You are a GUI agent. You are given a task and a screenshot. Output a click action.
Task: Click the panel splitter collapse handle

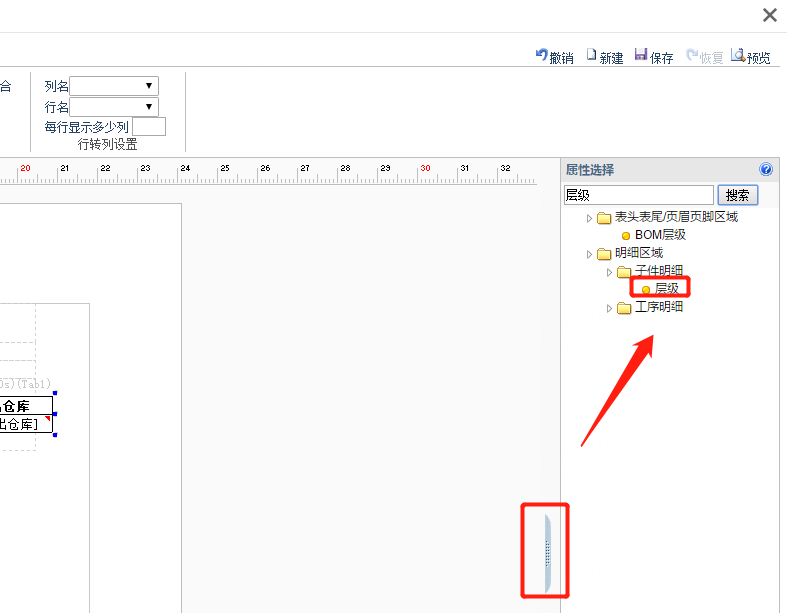pyautogui.click(x=548, y=553)
